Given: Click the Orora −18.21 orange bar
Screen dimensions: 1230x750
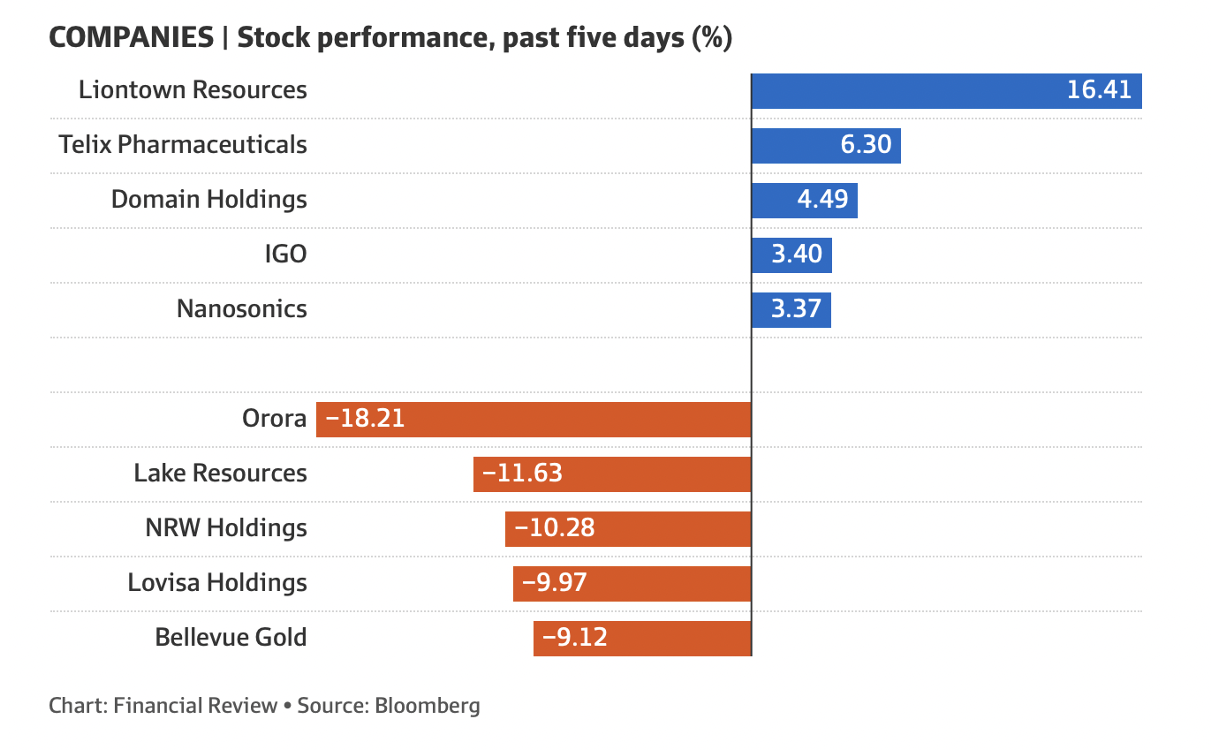Looking at the screenshot, I should point(533,418).
